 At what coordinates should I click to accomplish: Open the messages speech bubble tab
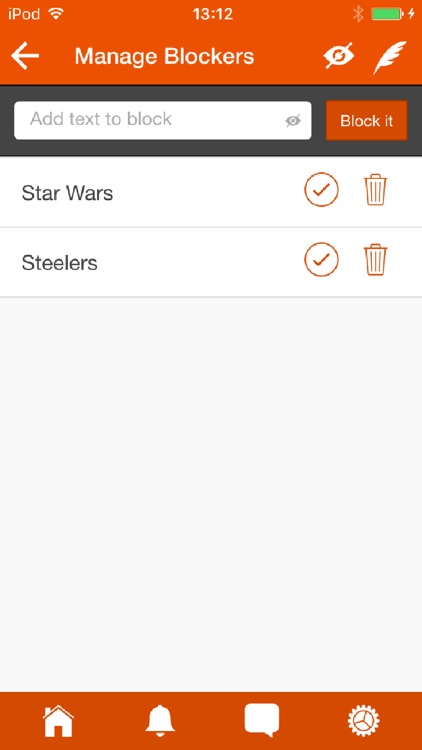coord(262,720)
